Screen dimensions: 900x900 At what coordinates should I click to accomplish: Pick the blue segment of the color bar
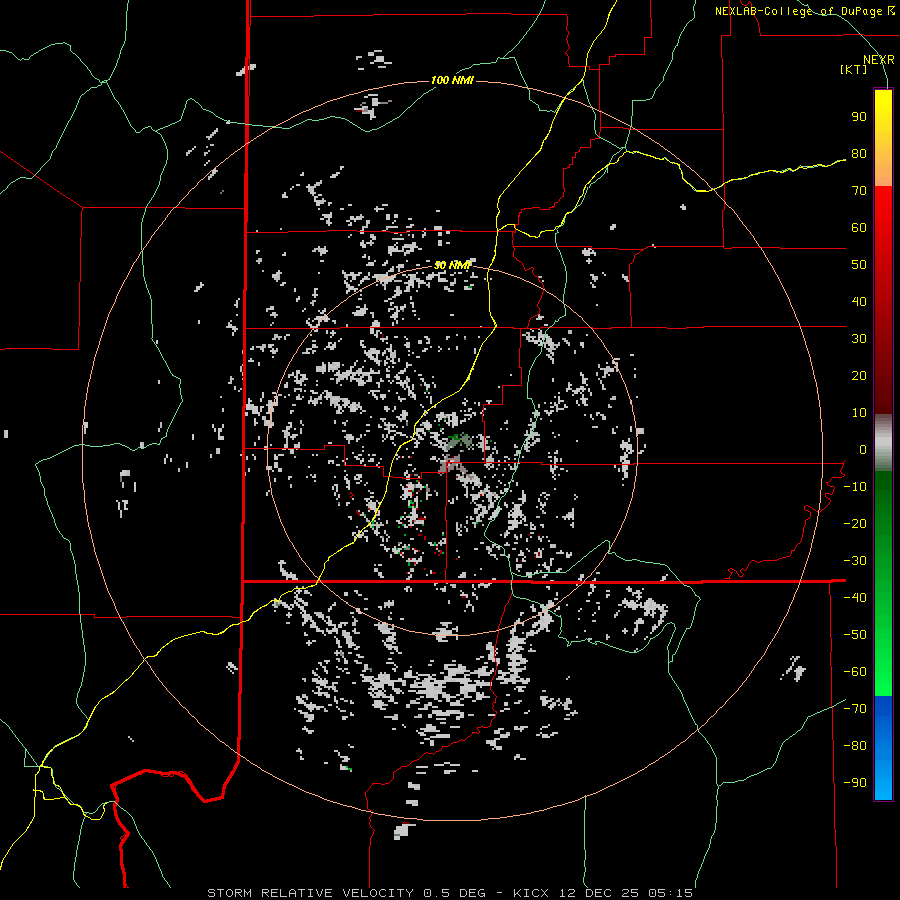coord(883,748)
